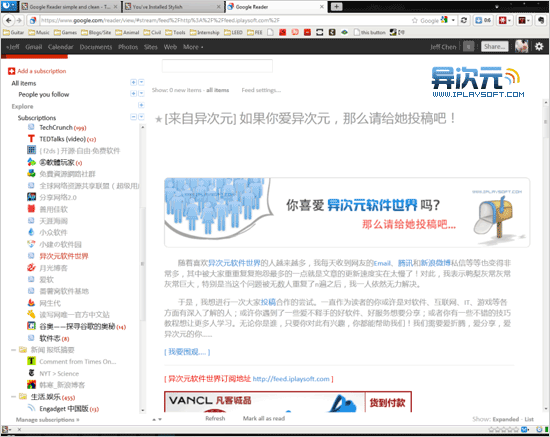Open Gmail from the Google bar
550x437 pixels.
(x=34, y=47)
